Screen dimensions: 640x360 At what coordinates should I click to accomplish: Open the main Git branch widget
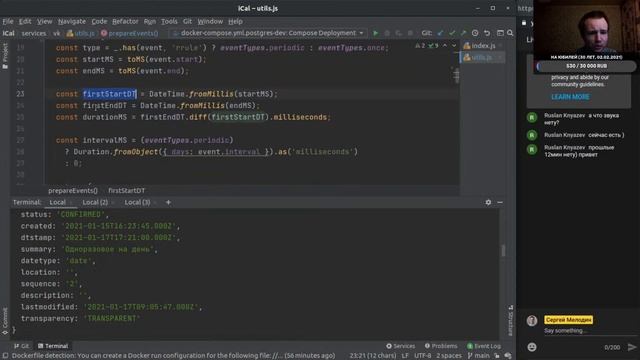pyautogui.click(x=478, y=356)
